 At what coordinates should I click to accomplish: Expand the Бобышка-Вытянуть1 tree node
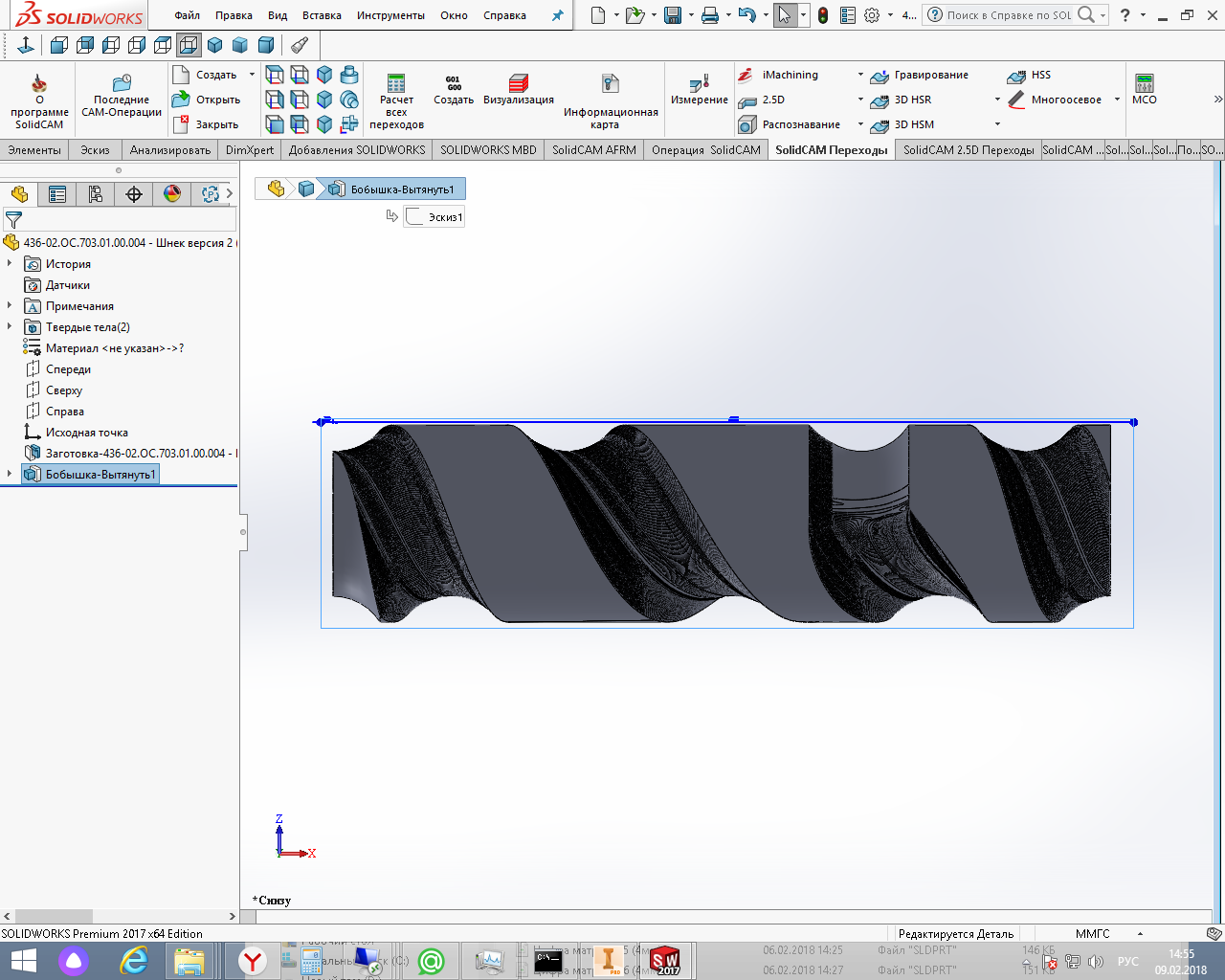click(x=10, y=474)
